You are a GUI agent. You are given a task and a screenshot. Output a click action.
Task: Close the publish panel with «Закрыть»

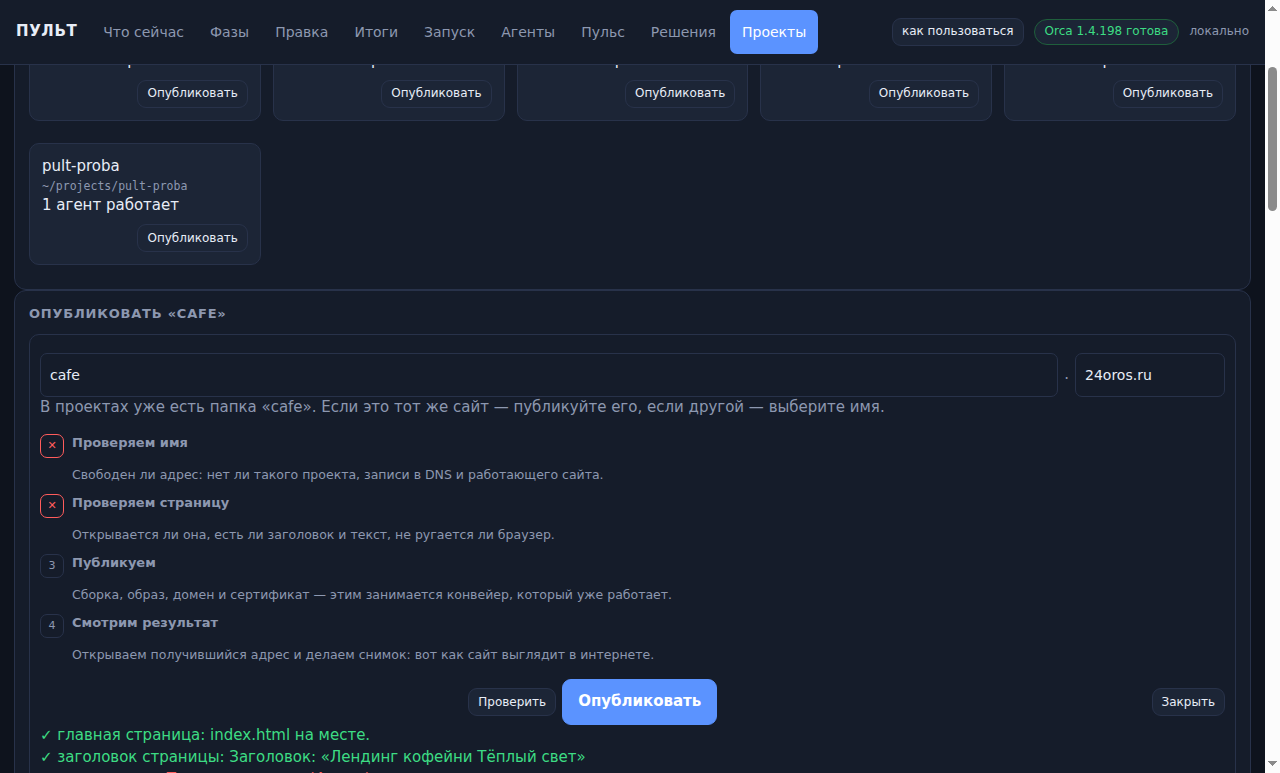(x=1188, y=702)
